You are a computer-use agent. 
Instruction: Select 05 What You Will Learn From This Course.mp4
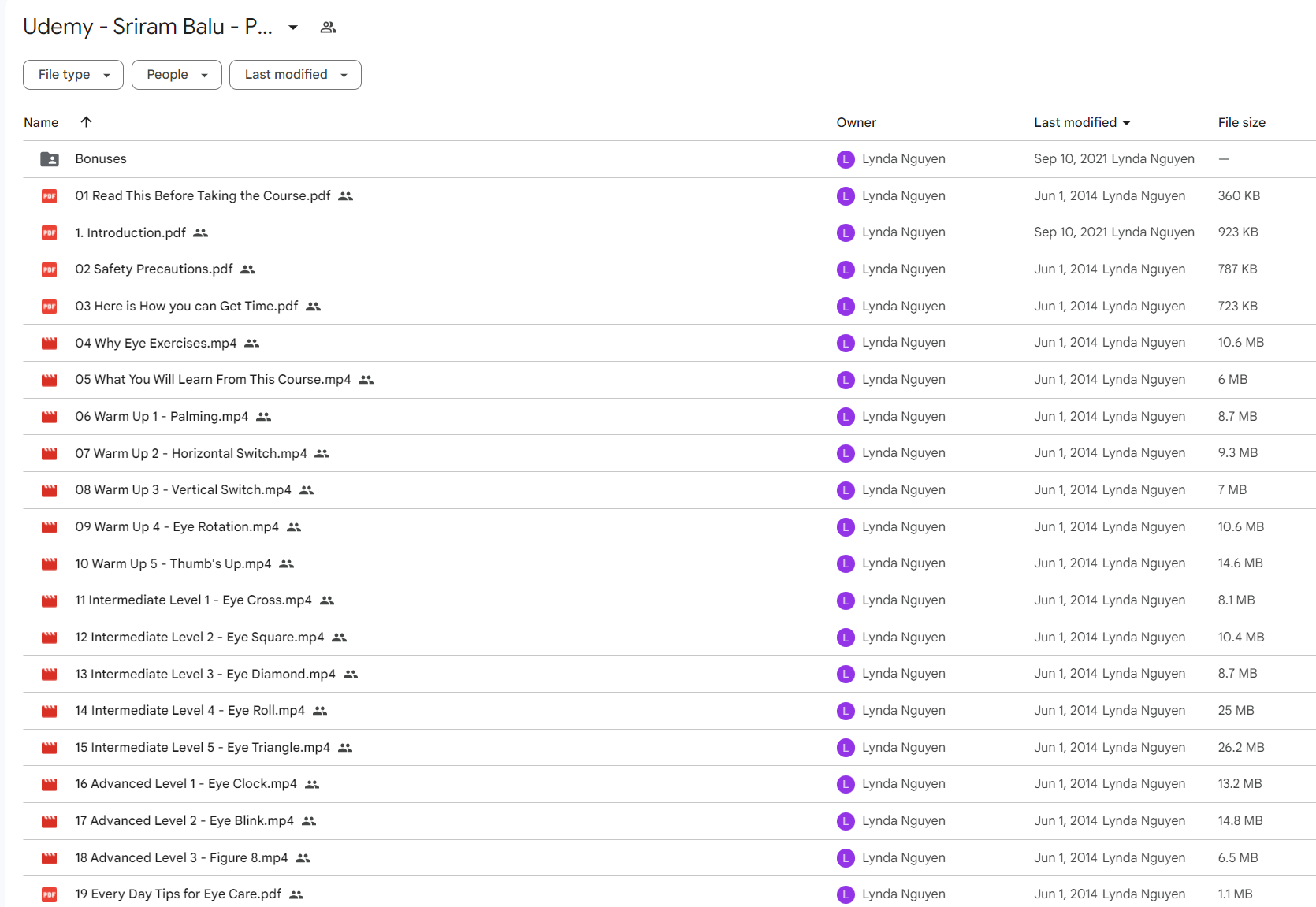tap(213, 380)
